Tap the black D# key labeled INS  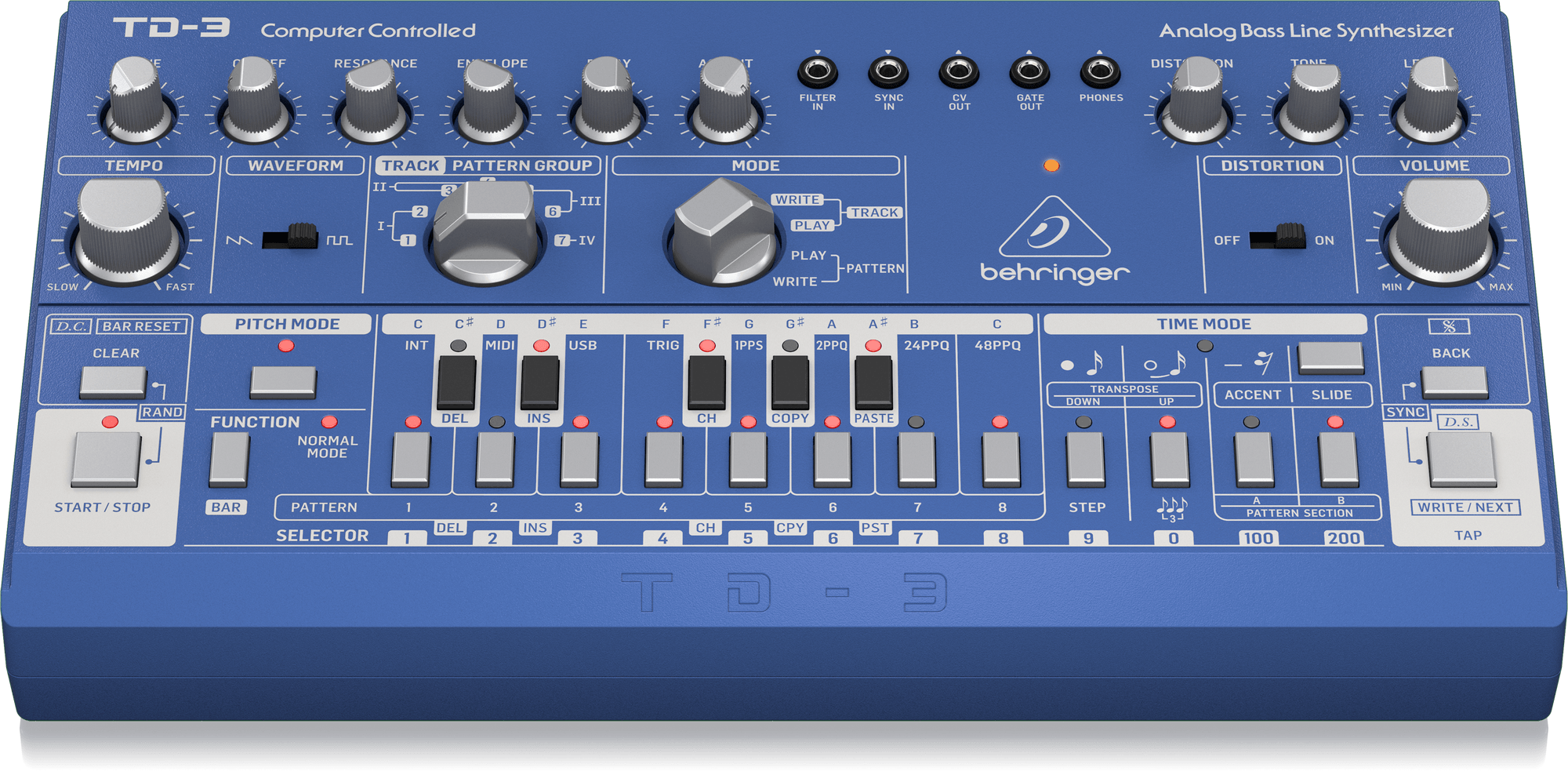(x=539, y=383)
